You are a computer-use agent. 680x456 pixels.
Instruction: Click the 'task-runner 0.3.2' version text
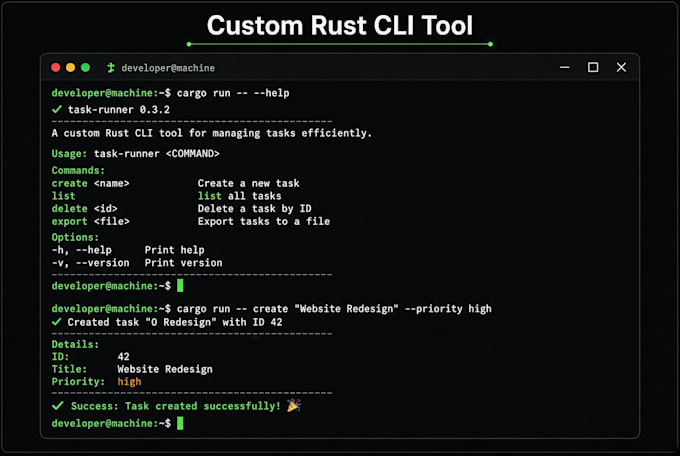tap(119, 110)
